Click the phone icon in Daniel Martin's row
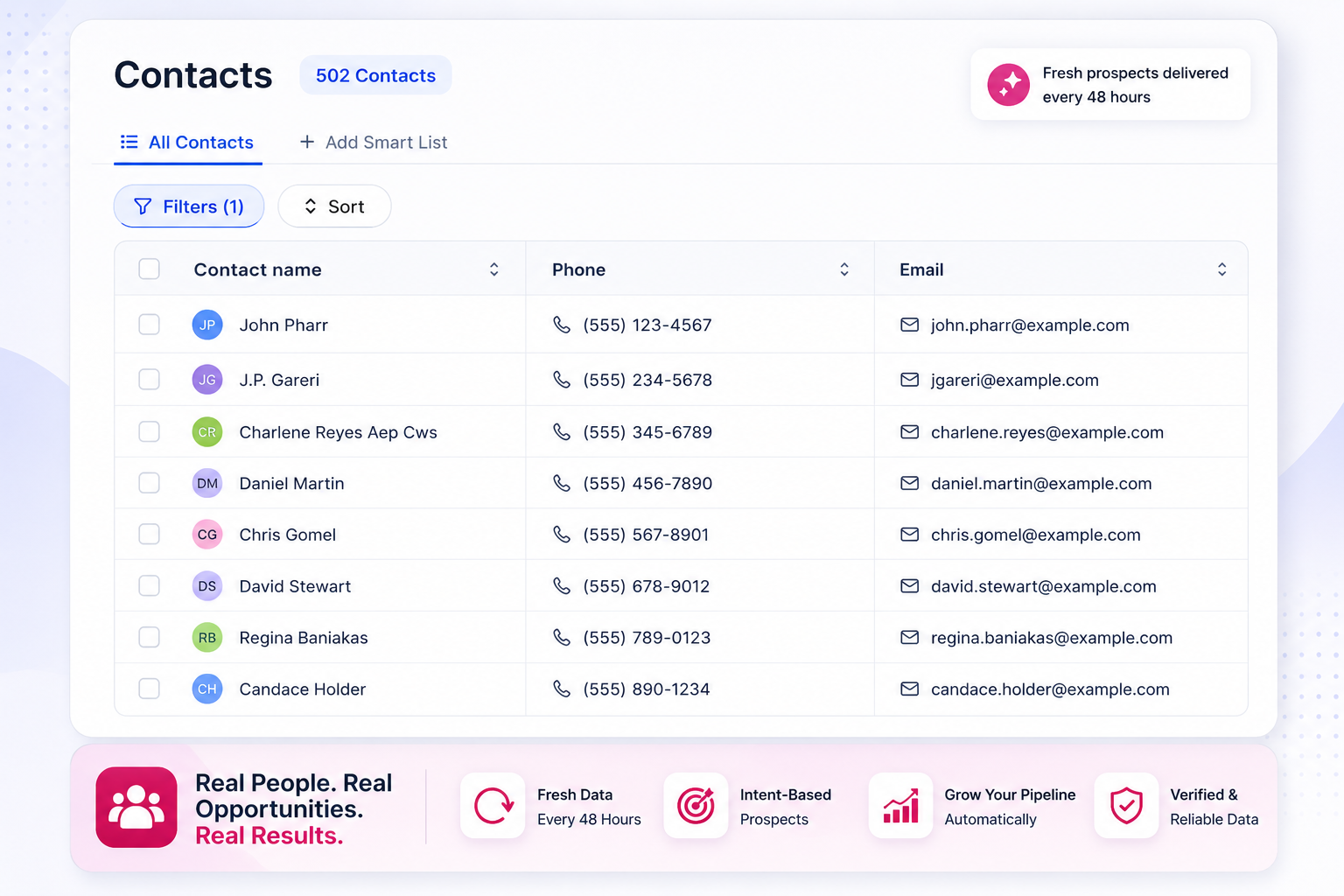 562,483
